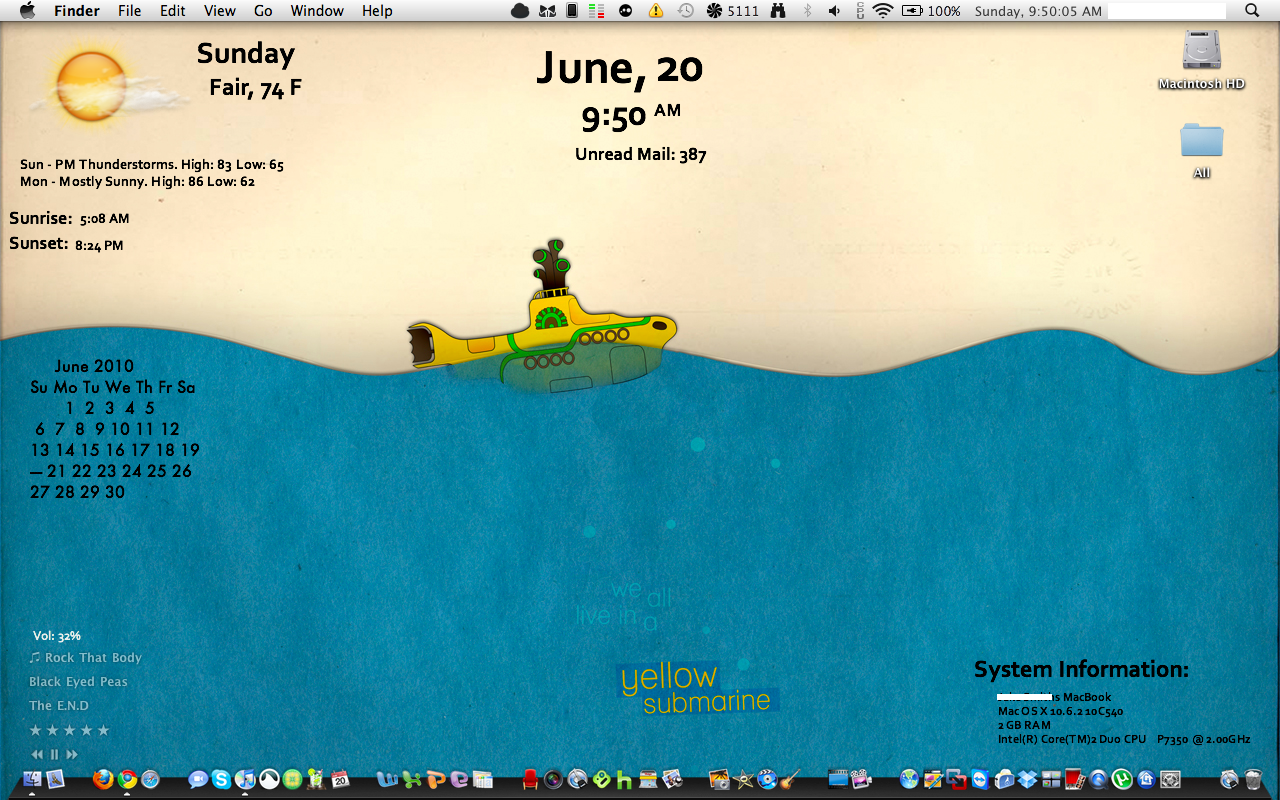This screenshot has width=1280, height=800.
Task: Click the Vol: 32% text
Action: (x=57, y=636)
